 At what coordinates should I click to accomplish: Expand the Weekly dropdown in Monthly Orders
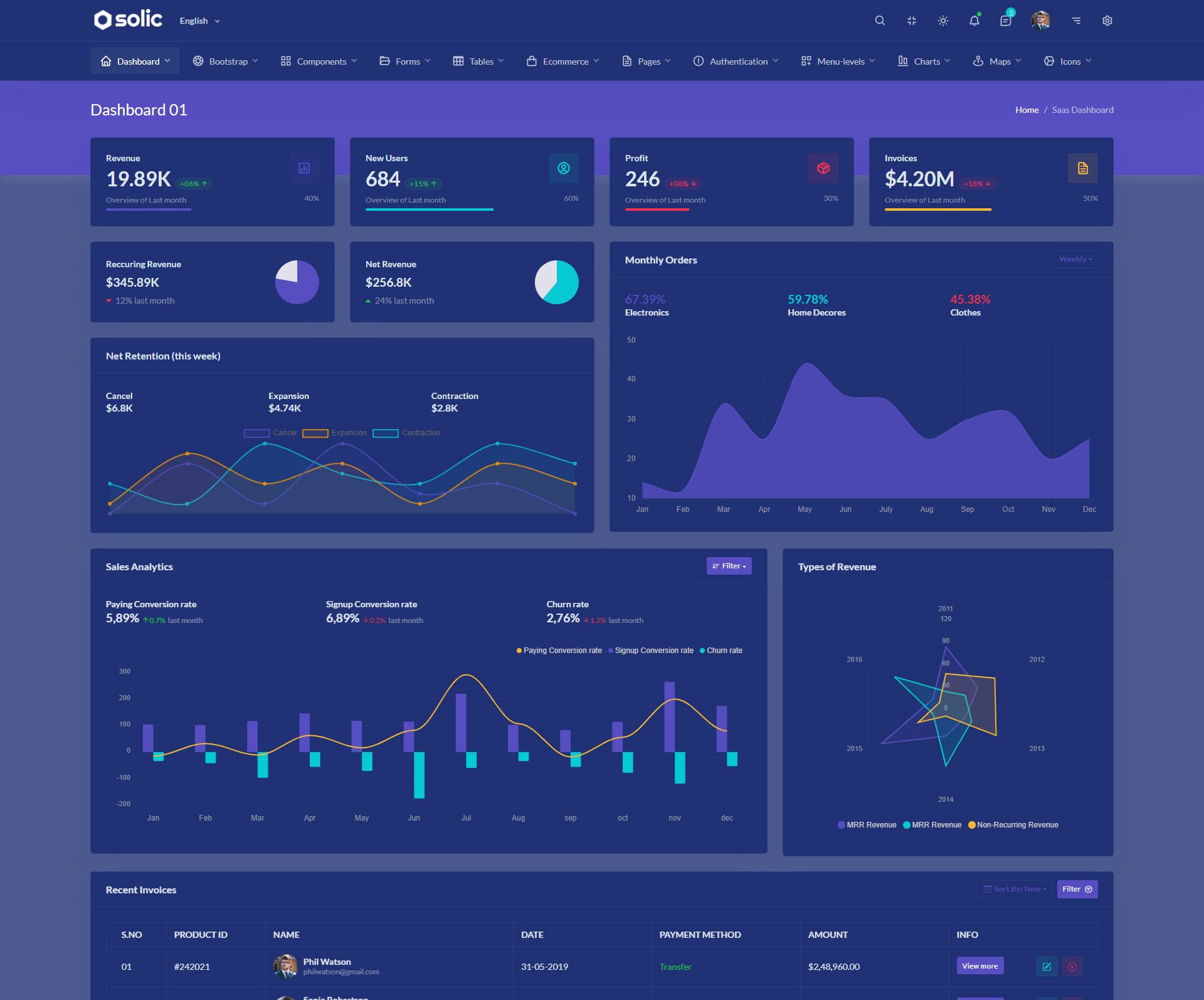(1075, 259)
